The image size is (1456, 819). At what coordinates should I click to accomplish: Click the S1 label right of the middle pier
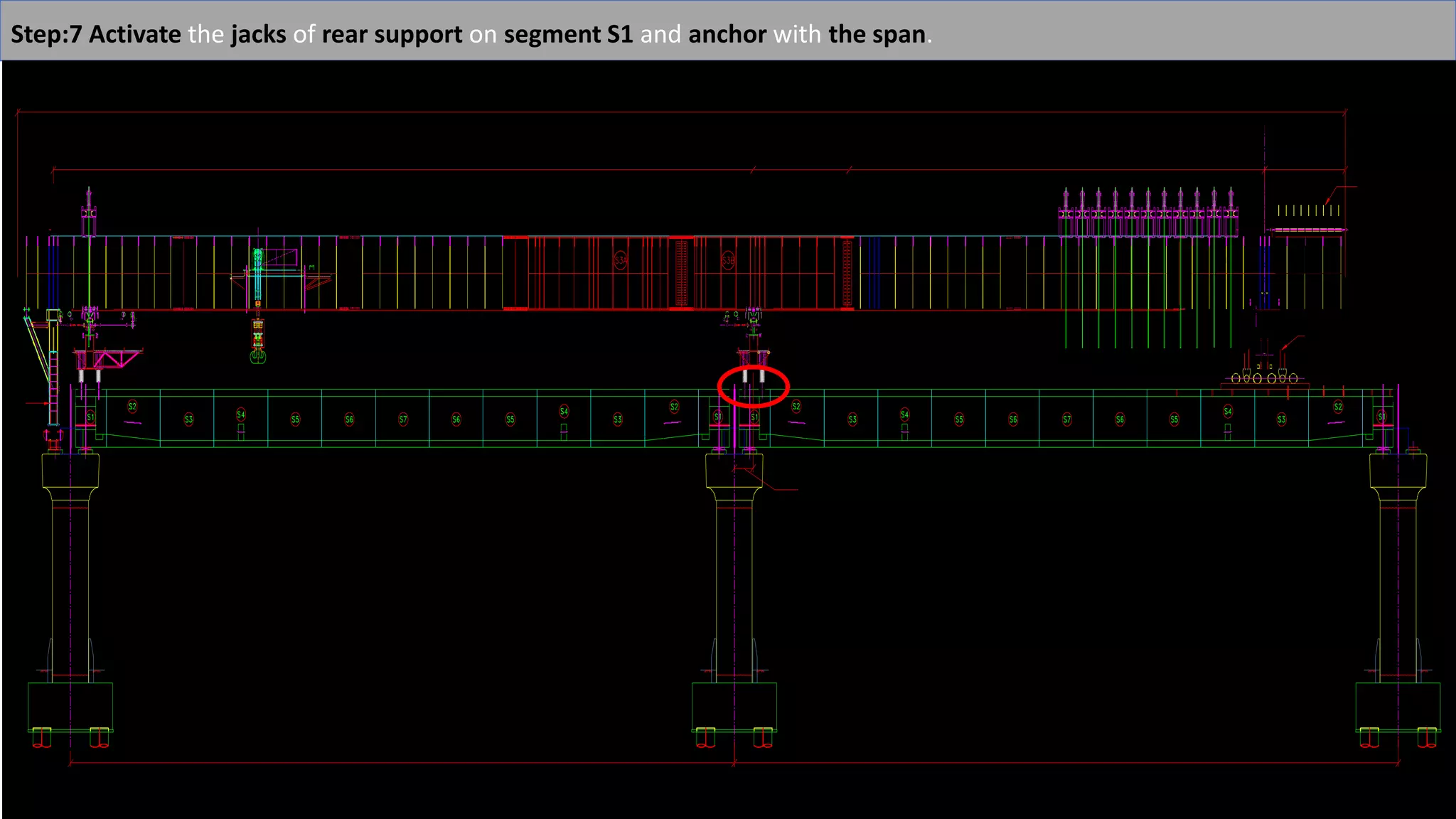754,417
